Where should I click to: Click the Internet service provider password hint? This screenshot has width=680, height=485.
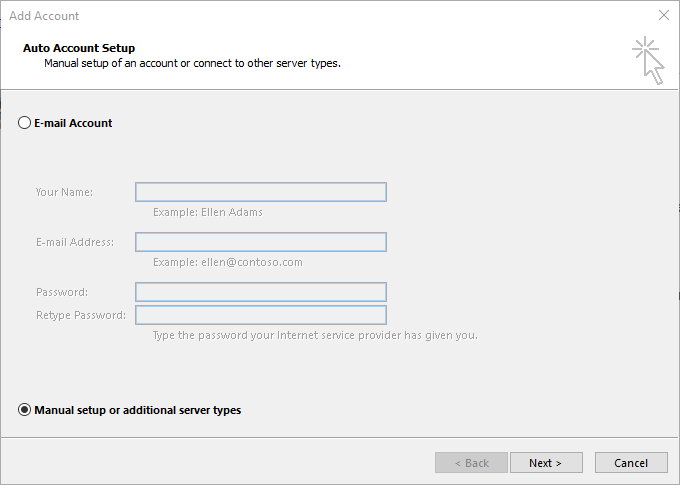(x=315, y=335)
